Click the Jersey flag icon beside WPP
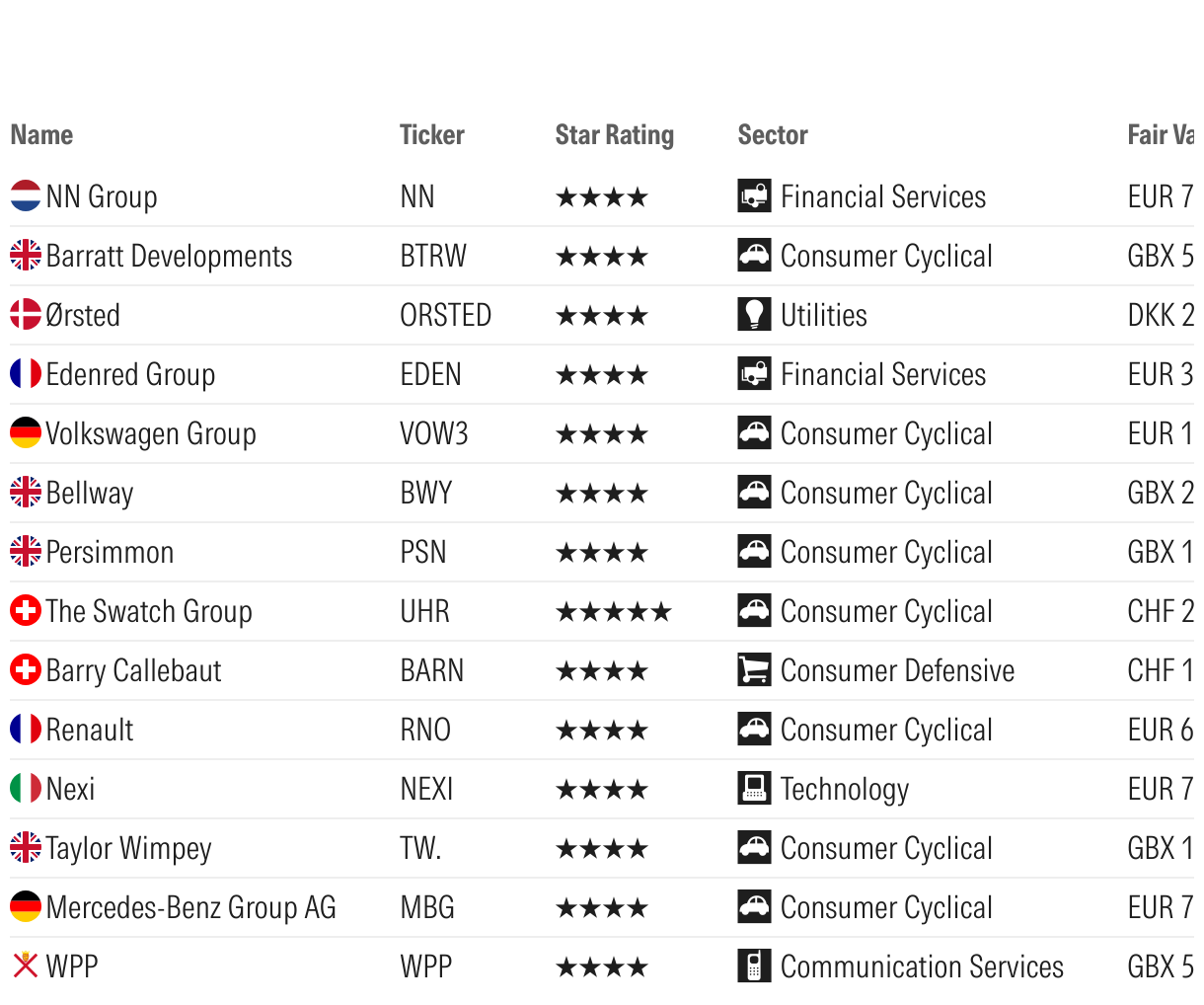 (26, 966)
